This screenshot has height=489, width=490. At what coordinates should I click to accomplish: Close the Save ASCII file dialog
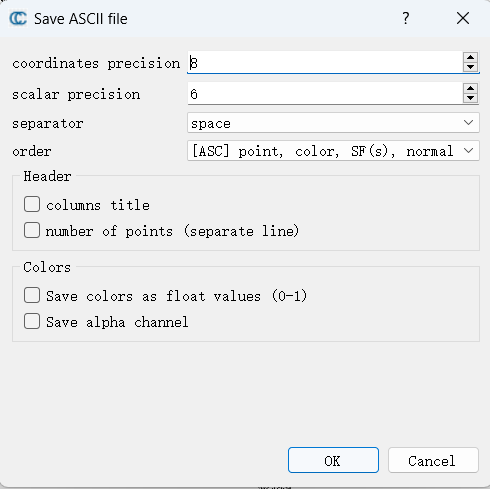coord(463,18)
